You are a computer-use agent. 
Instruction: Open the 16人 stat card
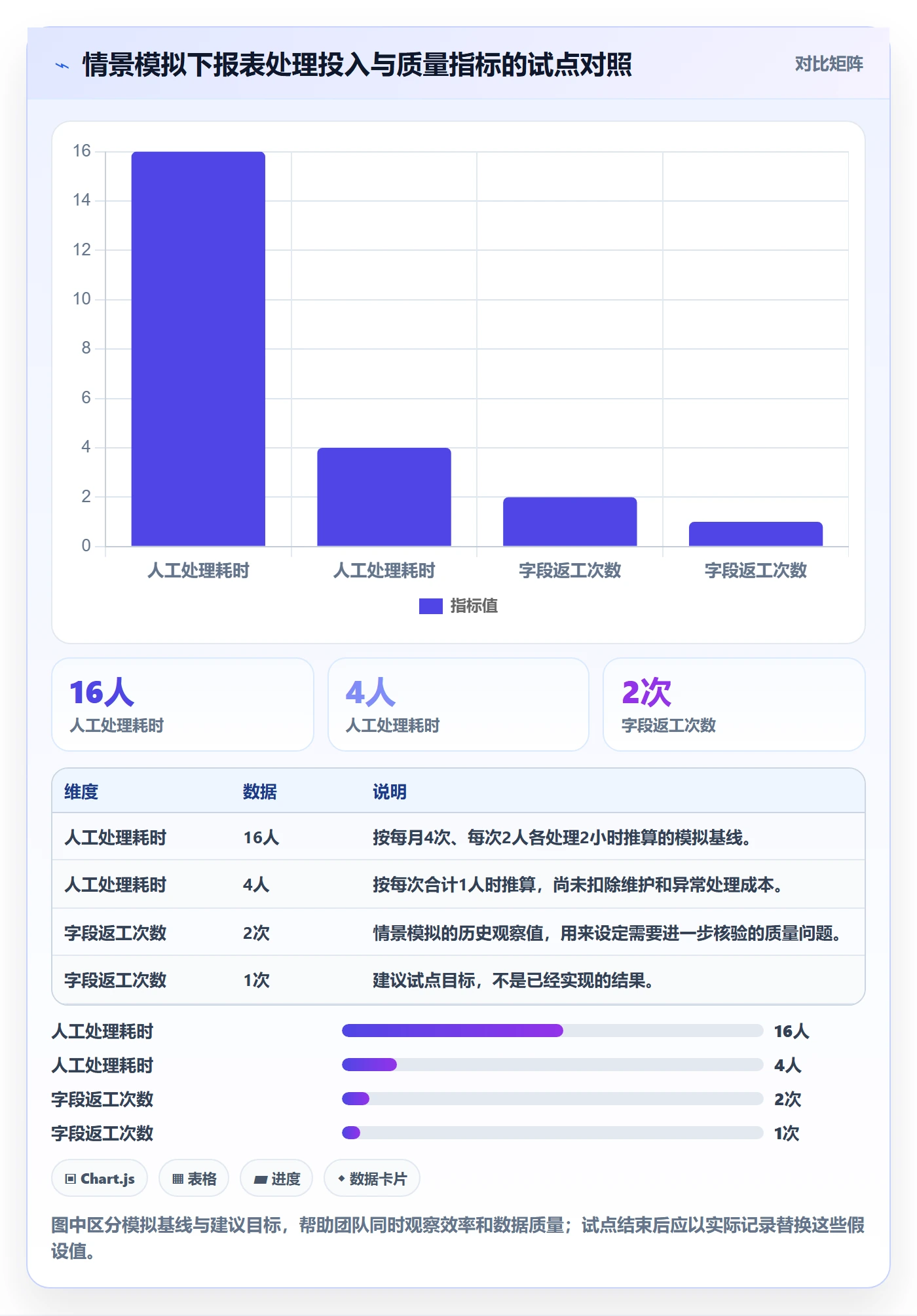[x=183, y=704]
